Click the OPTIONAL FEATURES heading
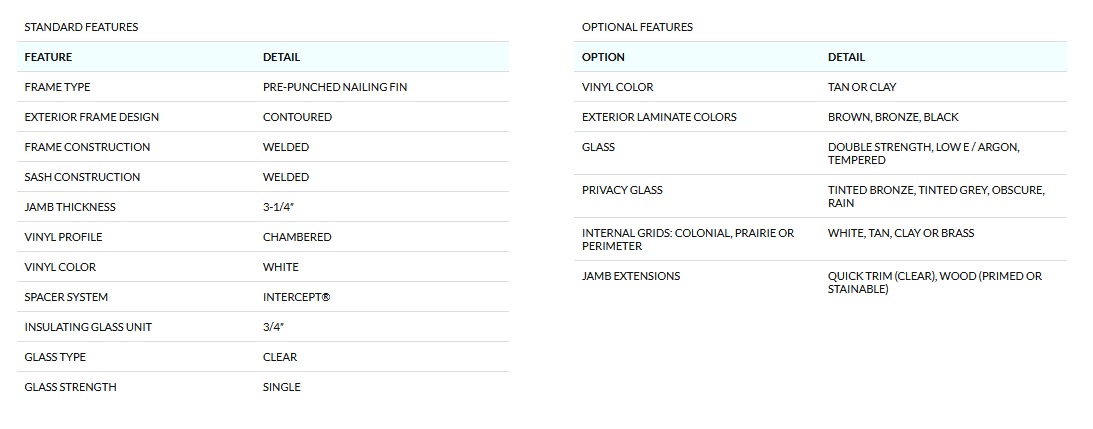The width and height of the screenshot is (1093, 429). pyautogui.click(x=637, y=27)
